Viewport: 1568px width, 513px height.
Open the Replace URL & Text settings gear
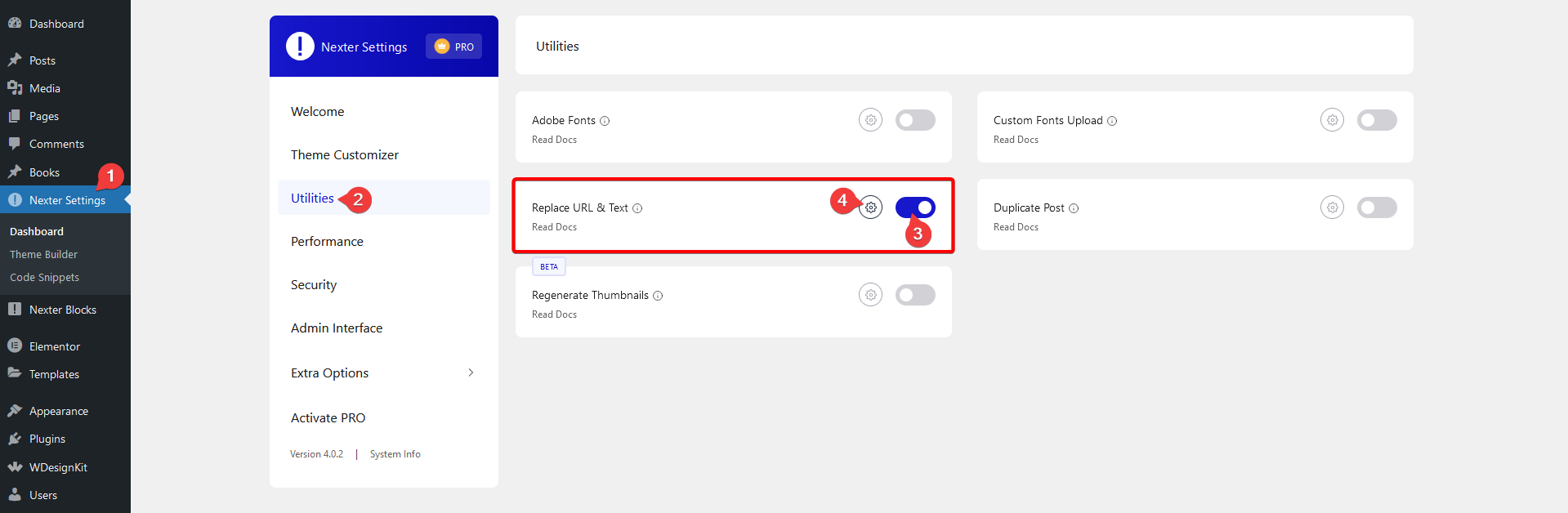coord(869,207)
